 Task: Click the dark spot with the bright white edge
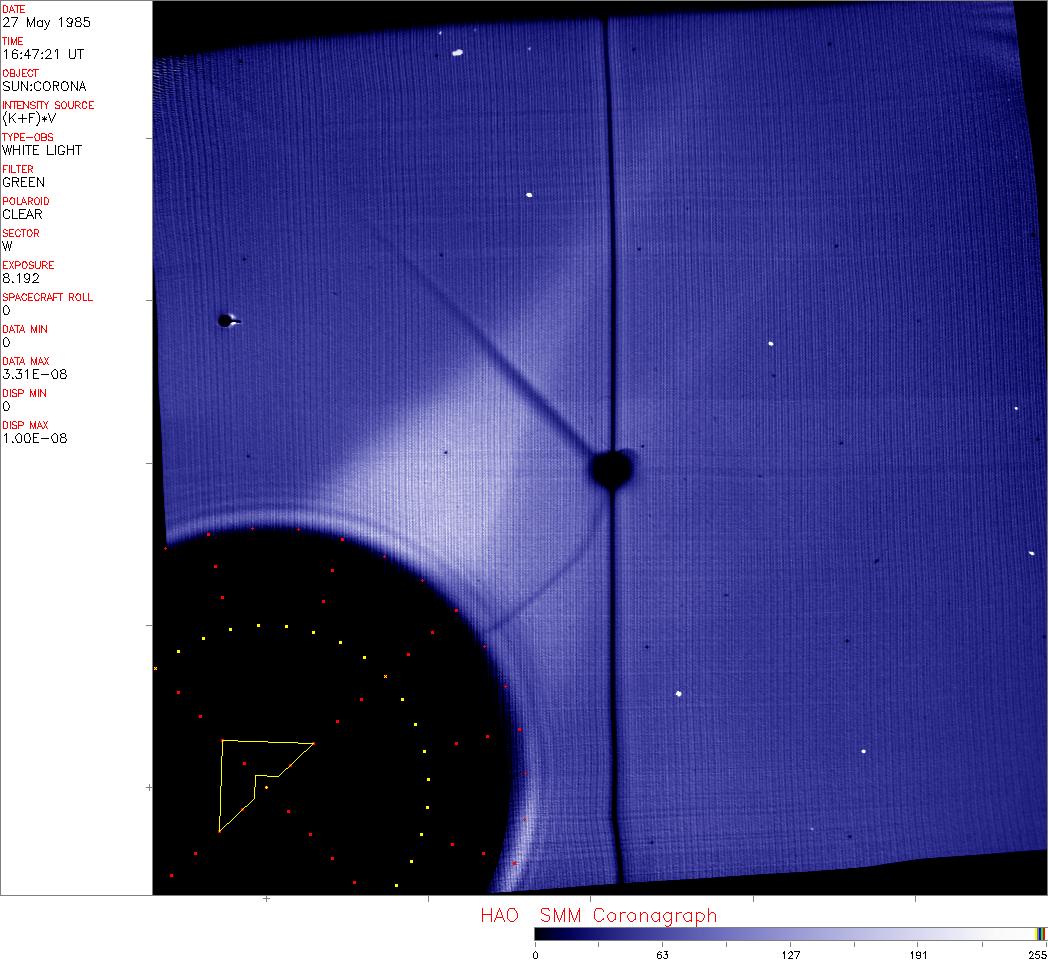(x=227, y=321)
